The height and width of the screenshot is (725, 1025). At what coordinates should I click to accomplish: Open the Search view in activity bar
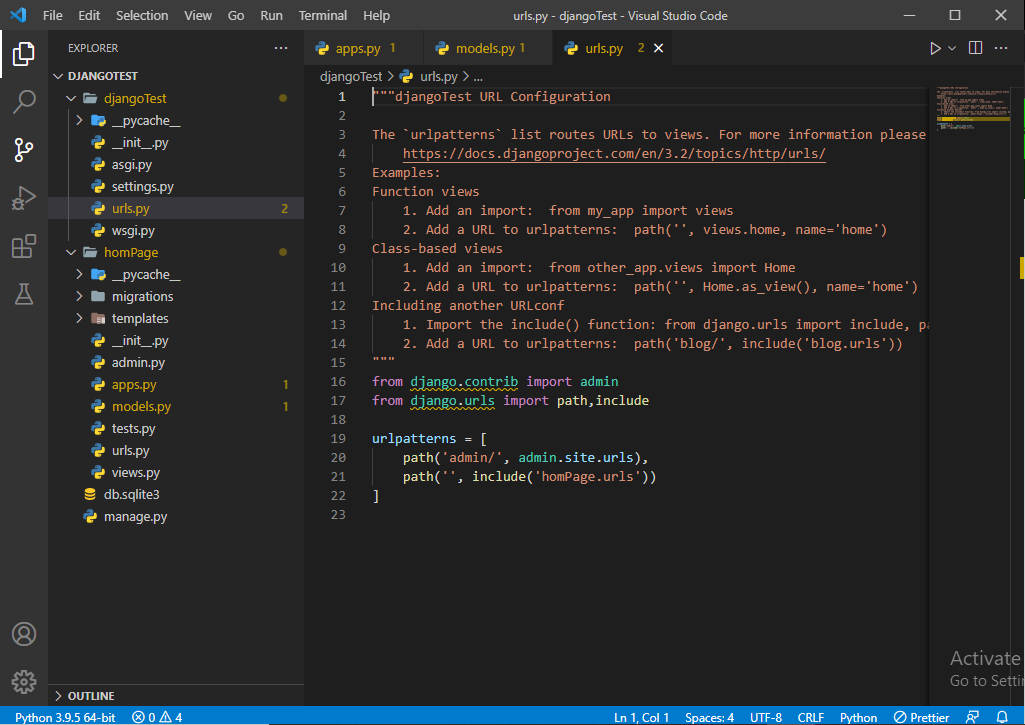coord(24,102)
